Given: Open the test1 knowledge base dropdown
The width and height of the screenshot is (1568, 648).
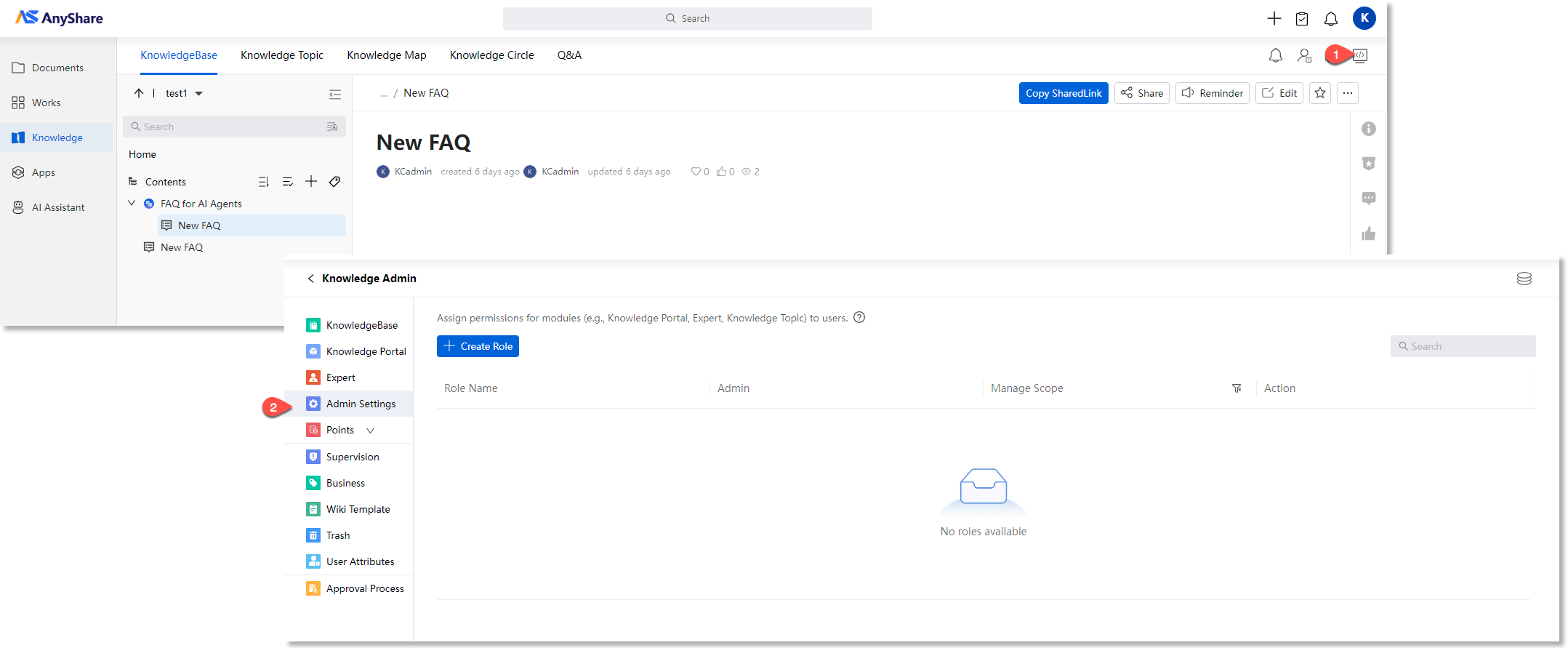Looking at the screenshot, I should [198, 94].
